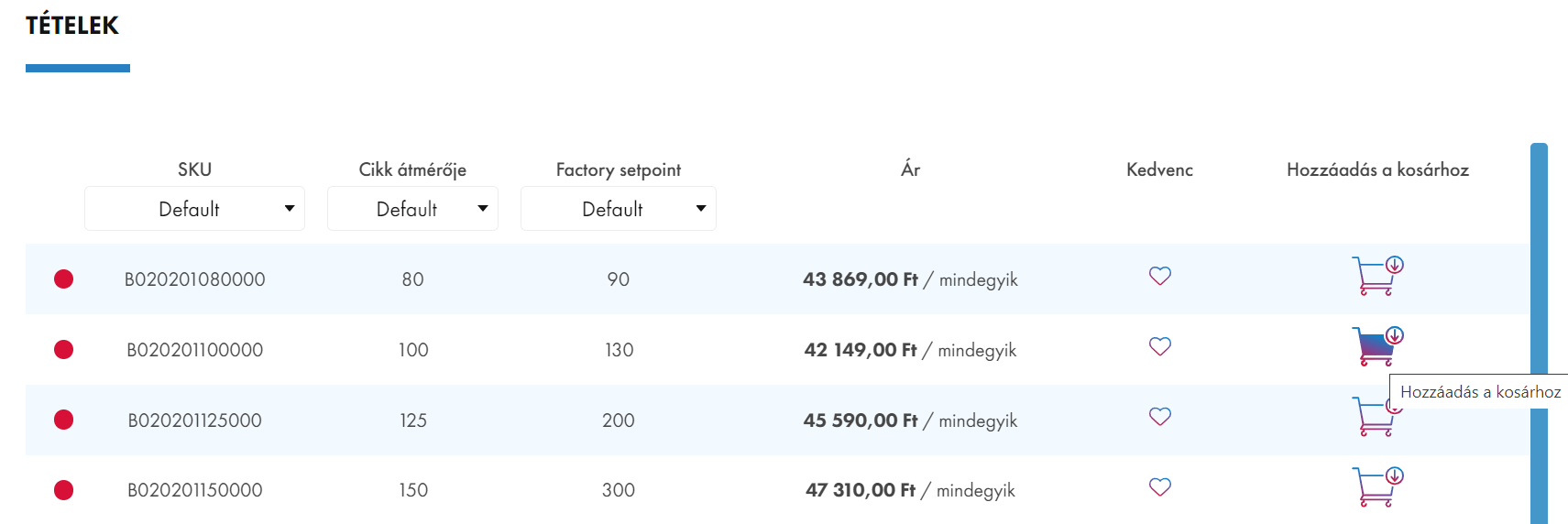
Task: Click the Ár column header
Action: 910,169
